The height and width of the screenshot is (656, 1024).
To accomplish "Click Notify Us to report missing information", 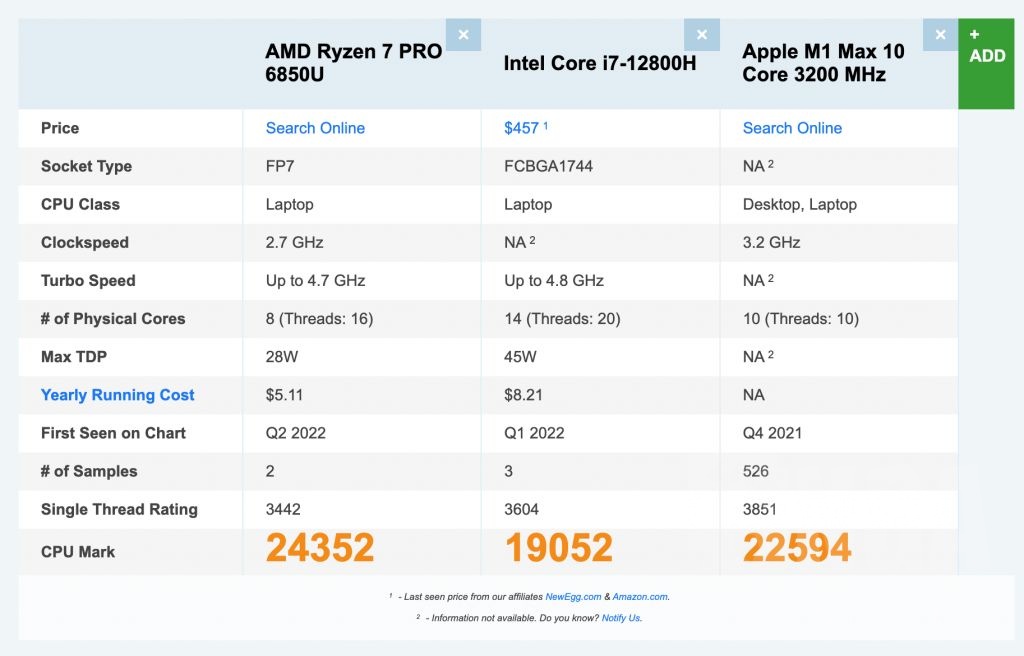I will pos(621,618).
